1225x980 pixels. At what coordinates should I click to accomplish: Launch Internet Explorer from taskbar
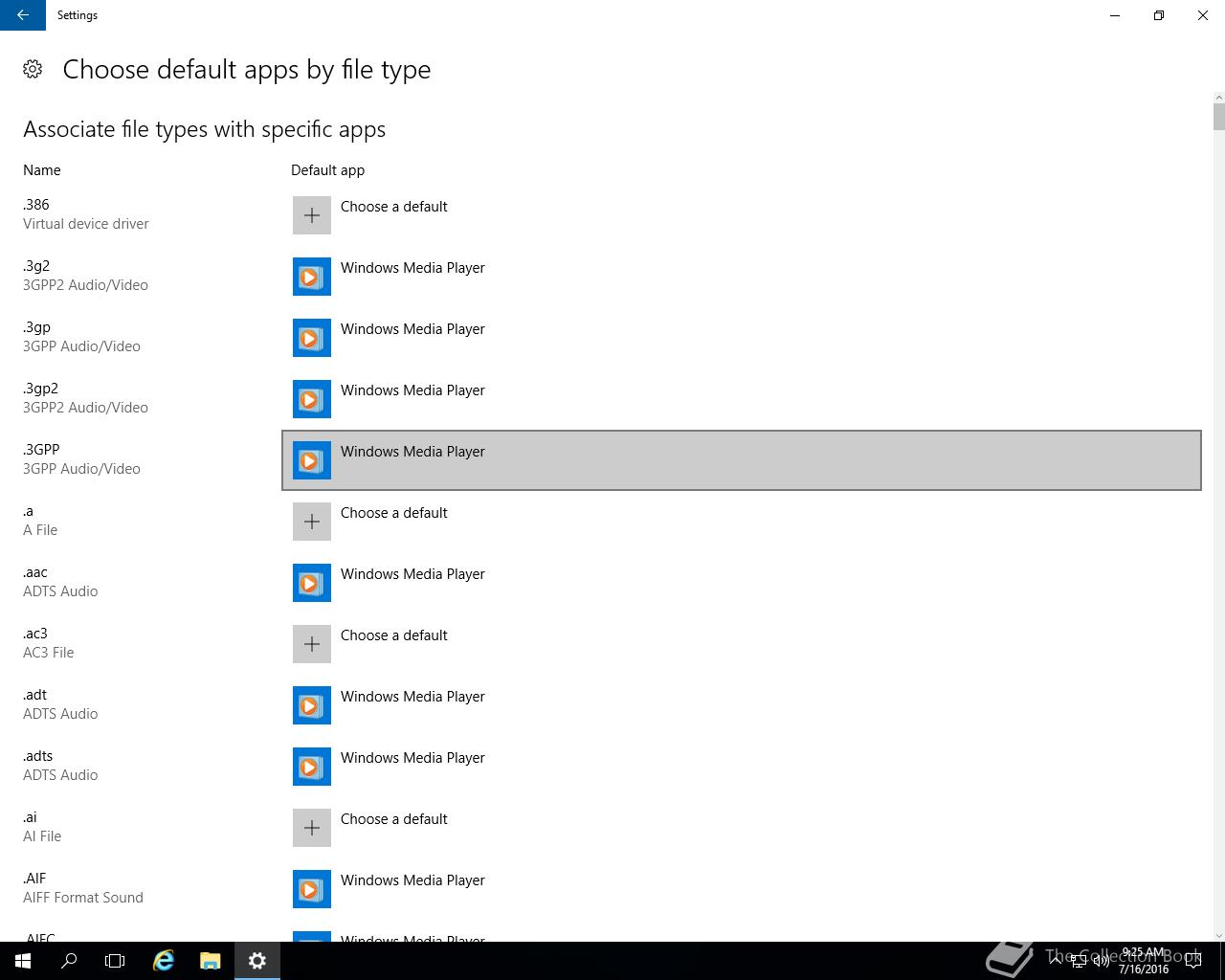[164, 961]
